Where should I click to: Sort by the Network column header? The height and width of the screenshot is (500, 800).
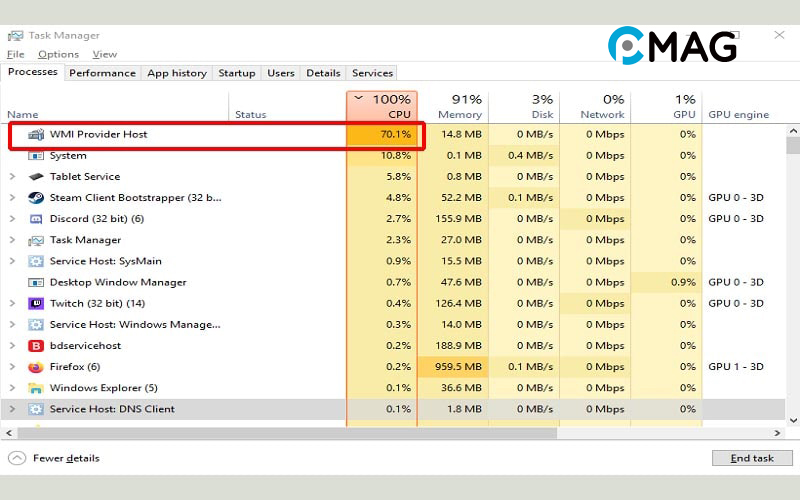(x=595, y=107)
